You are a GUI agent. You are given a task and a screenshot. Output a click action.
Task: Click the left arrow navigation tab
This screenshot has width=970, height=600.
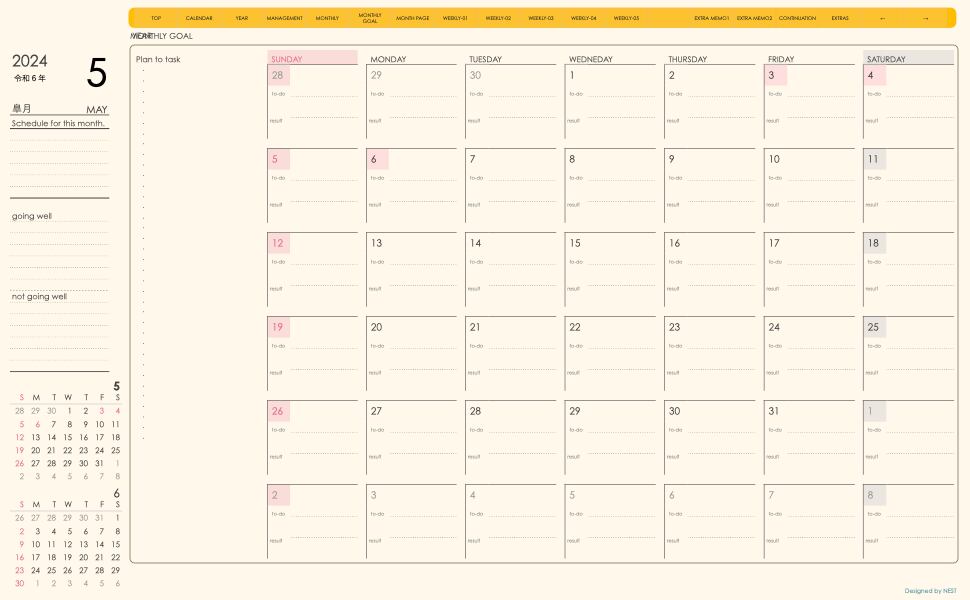tap(883, 18)
